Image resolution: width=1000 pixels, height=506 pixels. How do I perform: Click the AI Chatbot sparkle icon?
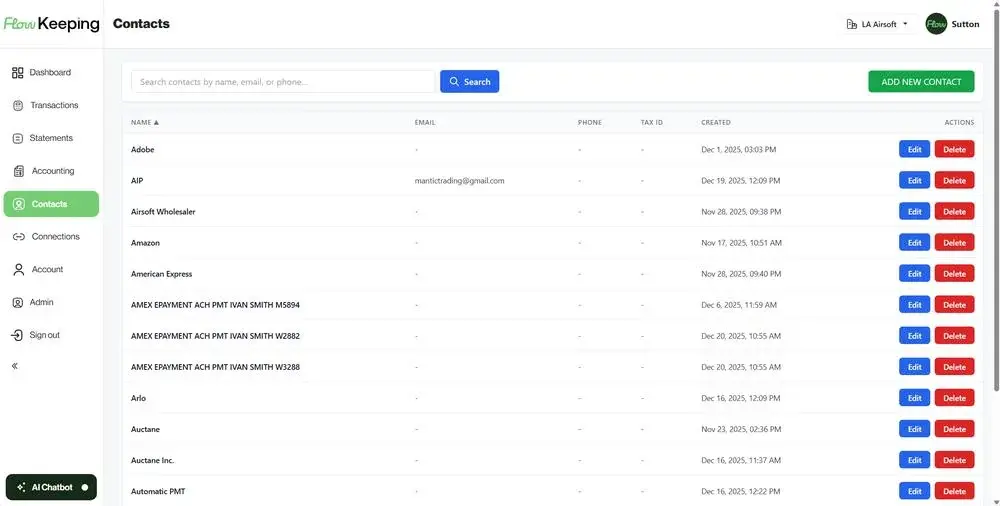tap(22, 487)
